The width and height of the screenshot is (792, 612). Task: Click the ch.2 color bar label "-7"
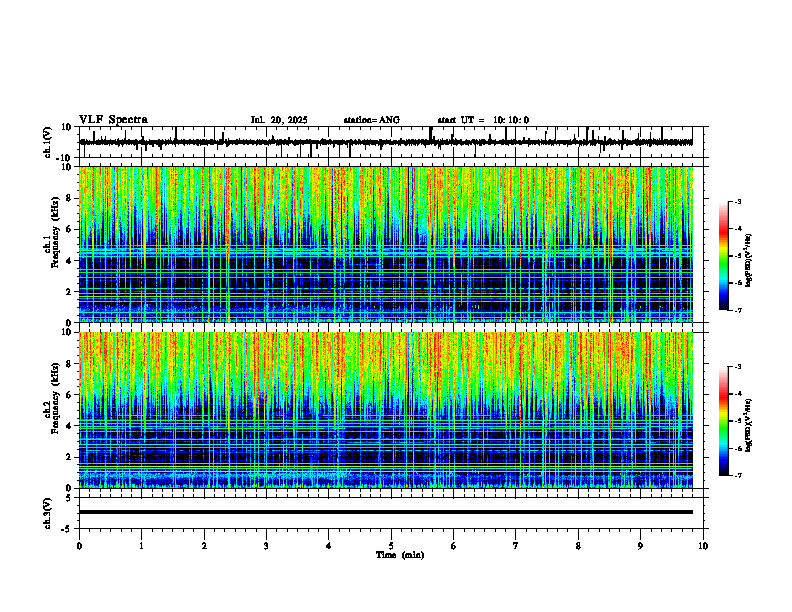738,475
